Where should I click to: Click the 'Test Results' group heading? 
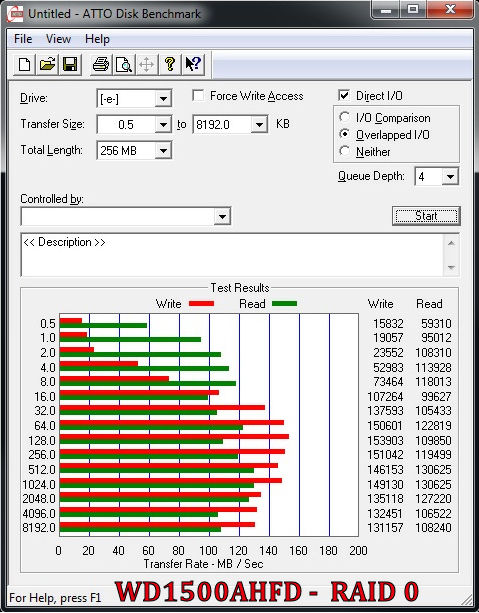(240, 288)
